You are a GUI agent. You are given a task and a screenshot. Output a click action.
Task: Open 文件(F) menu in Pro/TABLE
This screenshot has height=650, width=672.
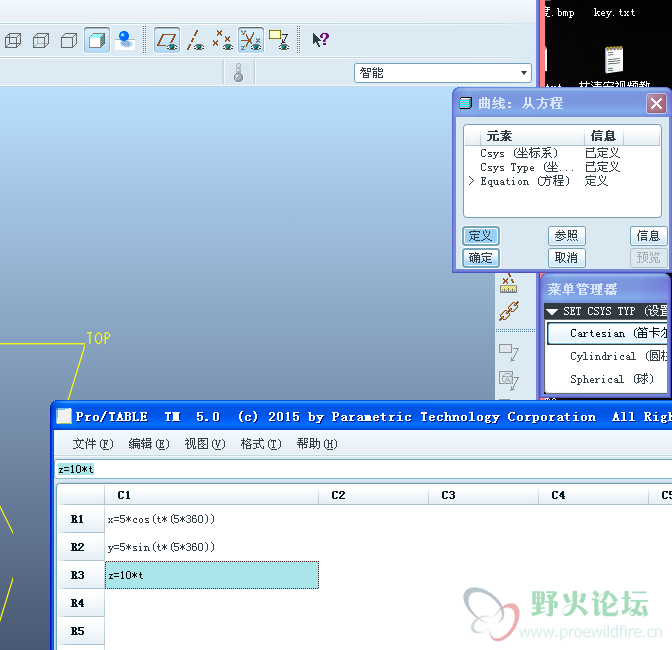click(93, 444)
